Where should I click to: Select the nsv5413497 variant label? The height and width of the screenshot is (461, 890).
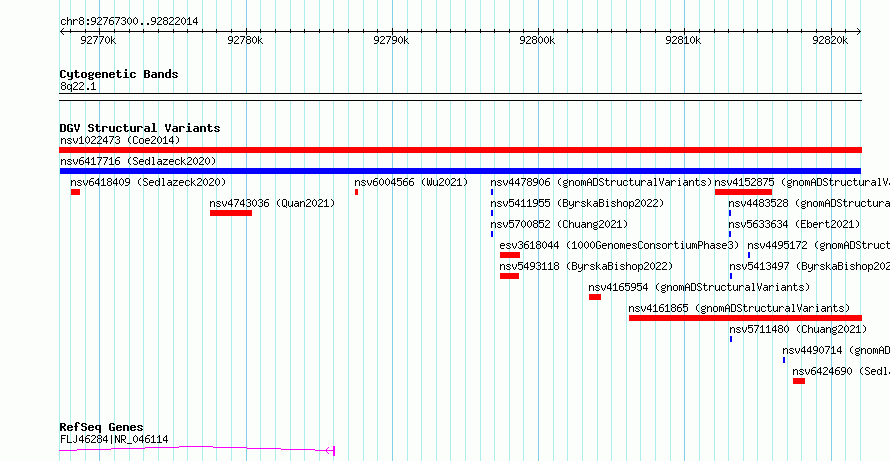(x=809, y=266)
